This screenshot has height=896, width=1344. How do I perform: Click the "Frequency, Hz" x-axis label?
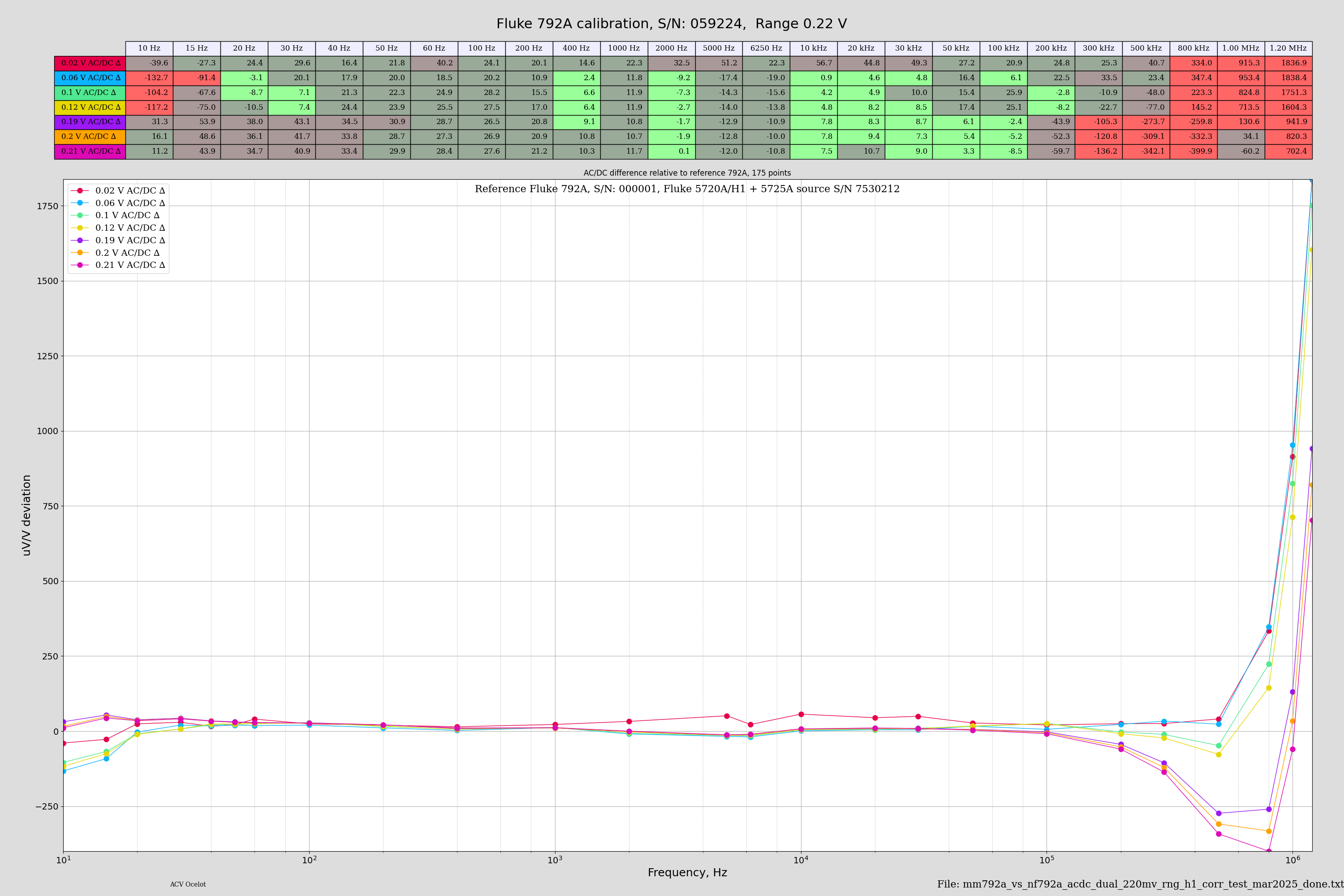click(x=687, y=873)
